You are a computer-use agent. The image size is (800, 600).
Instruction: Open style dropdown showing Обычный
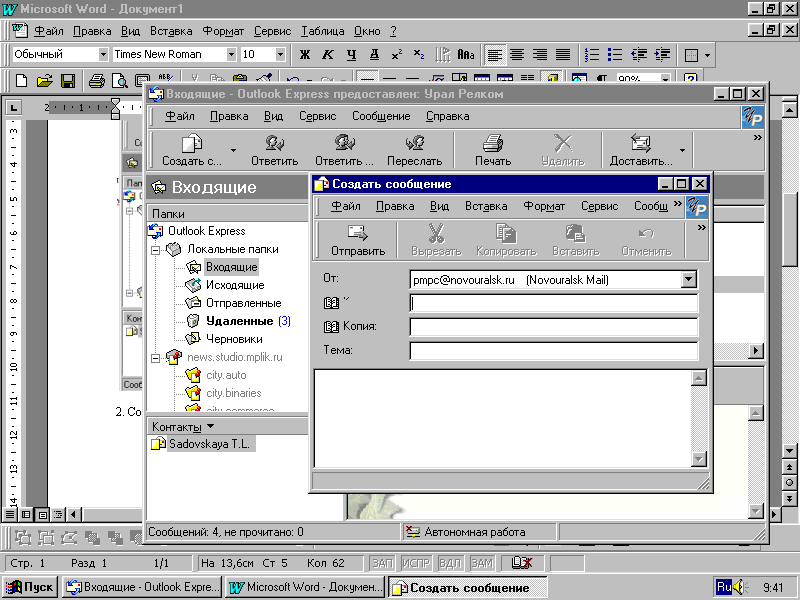pos(103,54)
